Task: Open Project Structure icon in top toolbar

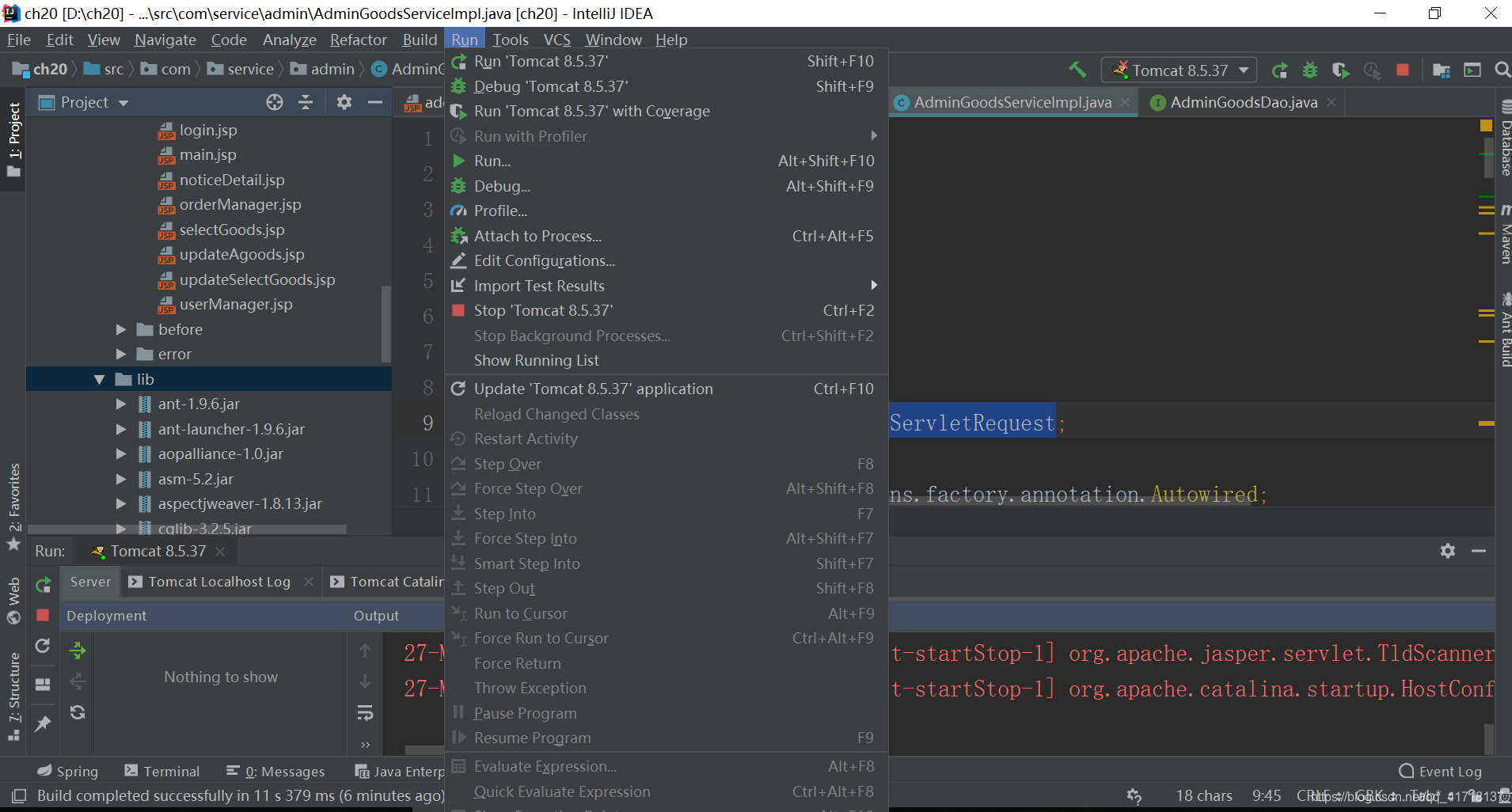Action: pos(1442,70)
